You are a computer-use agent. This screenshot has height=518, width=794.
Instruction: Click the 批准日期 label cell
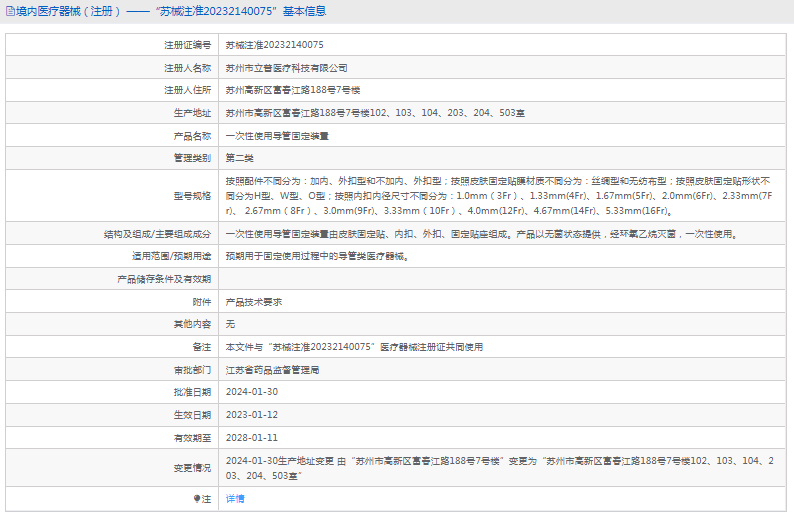click(x=112, y=392)
